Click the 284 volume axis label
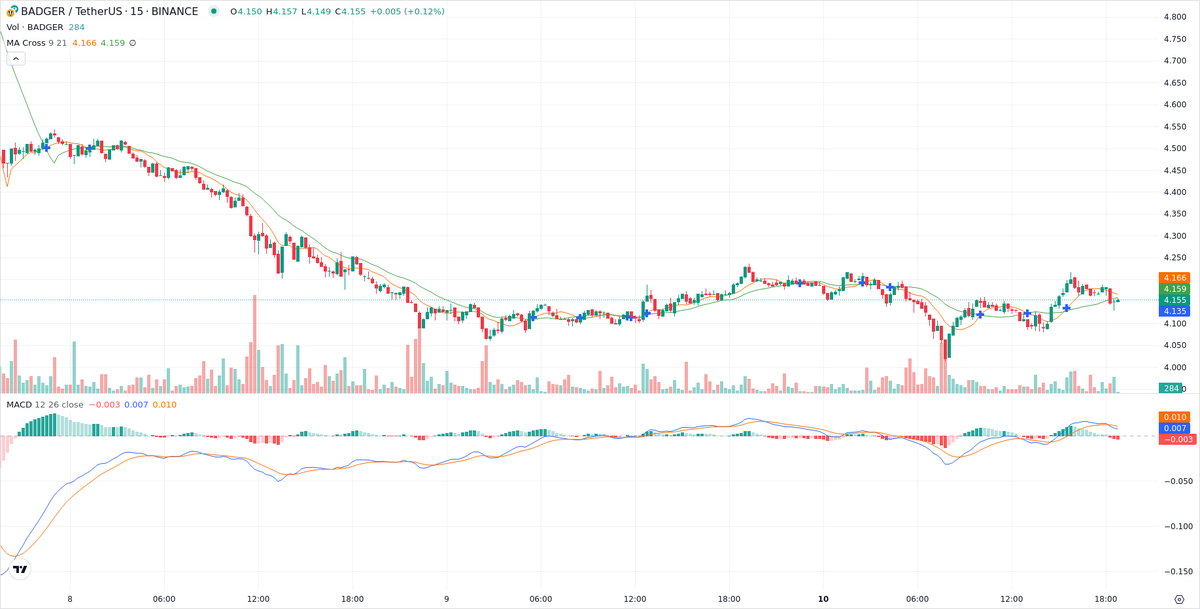 [x=1172, y=388]
